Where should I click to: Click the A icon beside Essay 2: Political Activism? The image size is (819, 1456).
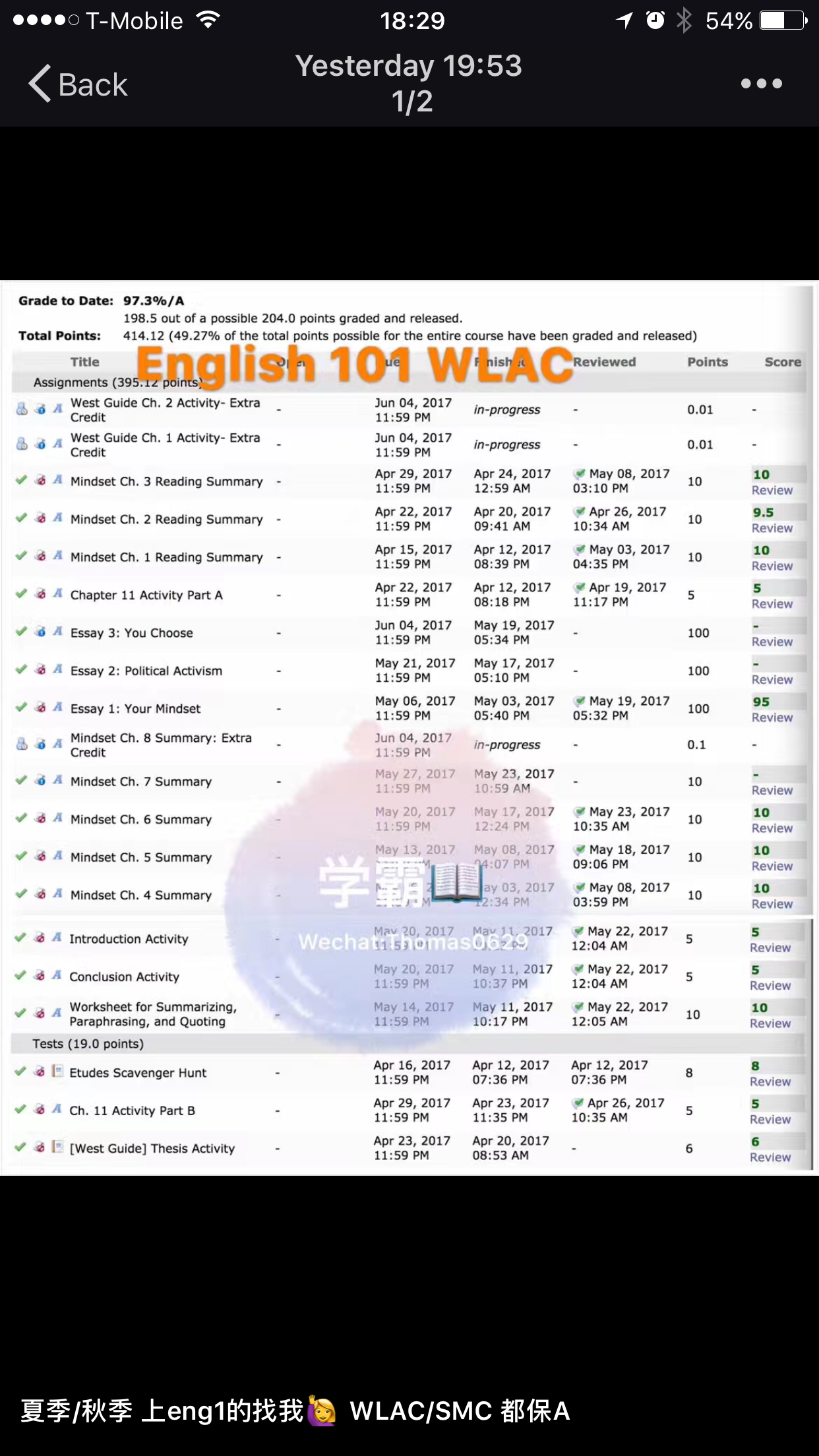click(x=58, y=669)
